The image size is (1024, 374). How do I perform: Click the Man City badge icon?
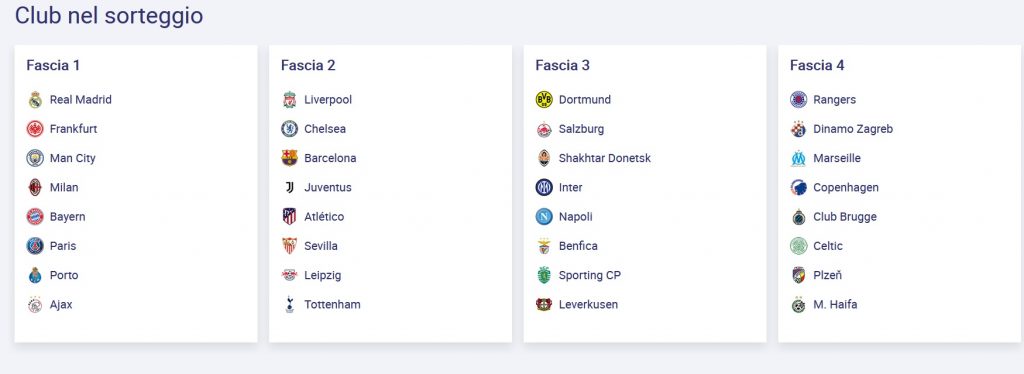pos(35,158)
